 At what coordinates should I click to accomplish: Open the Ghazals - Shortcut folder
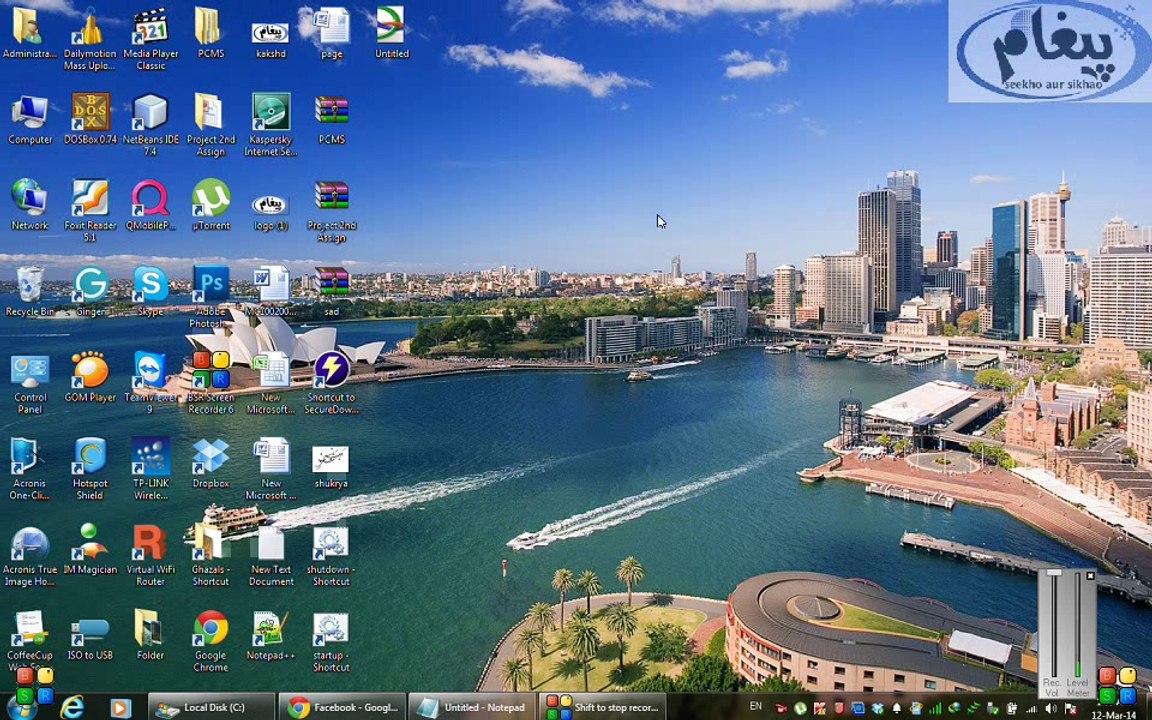click(x=211, y=555)
